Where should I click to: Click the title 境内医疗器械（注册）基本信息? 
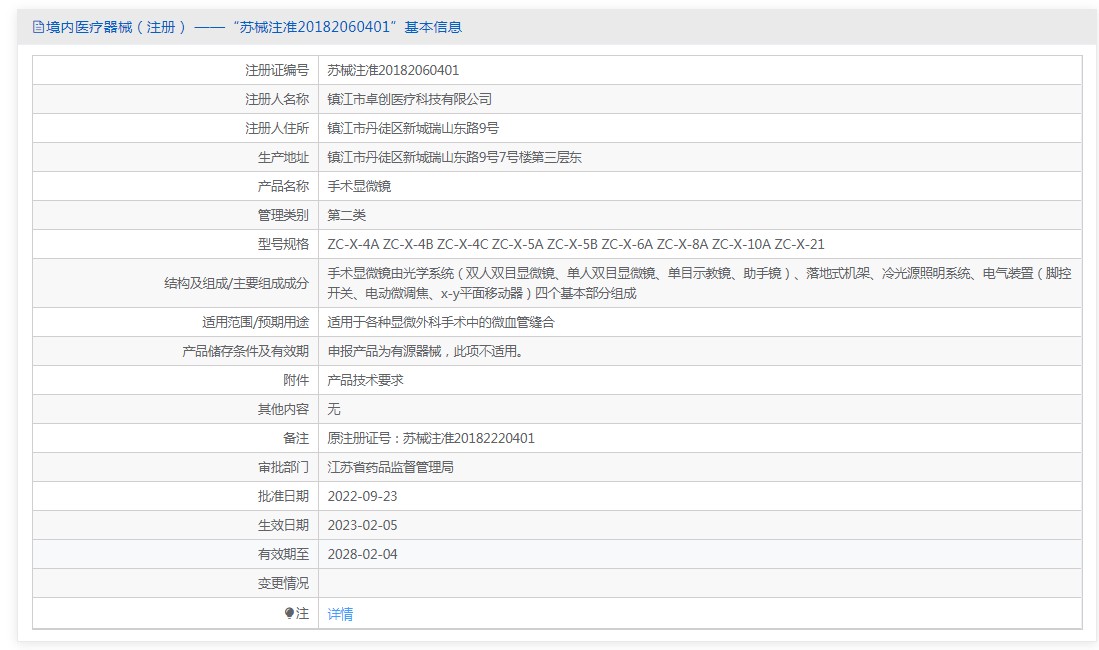coord(254,27)
